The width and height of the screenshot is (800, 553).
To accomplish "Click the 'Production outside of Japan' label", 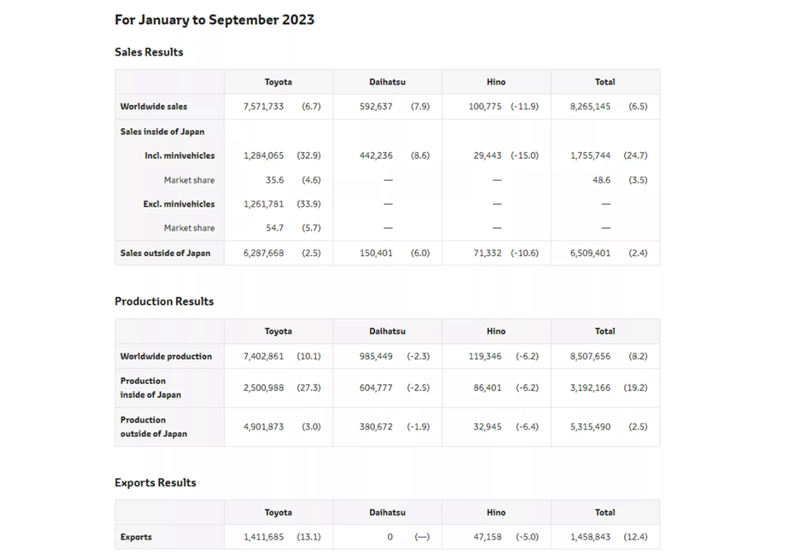I will 154,427.
